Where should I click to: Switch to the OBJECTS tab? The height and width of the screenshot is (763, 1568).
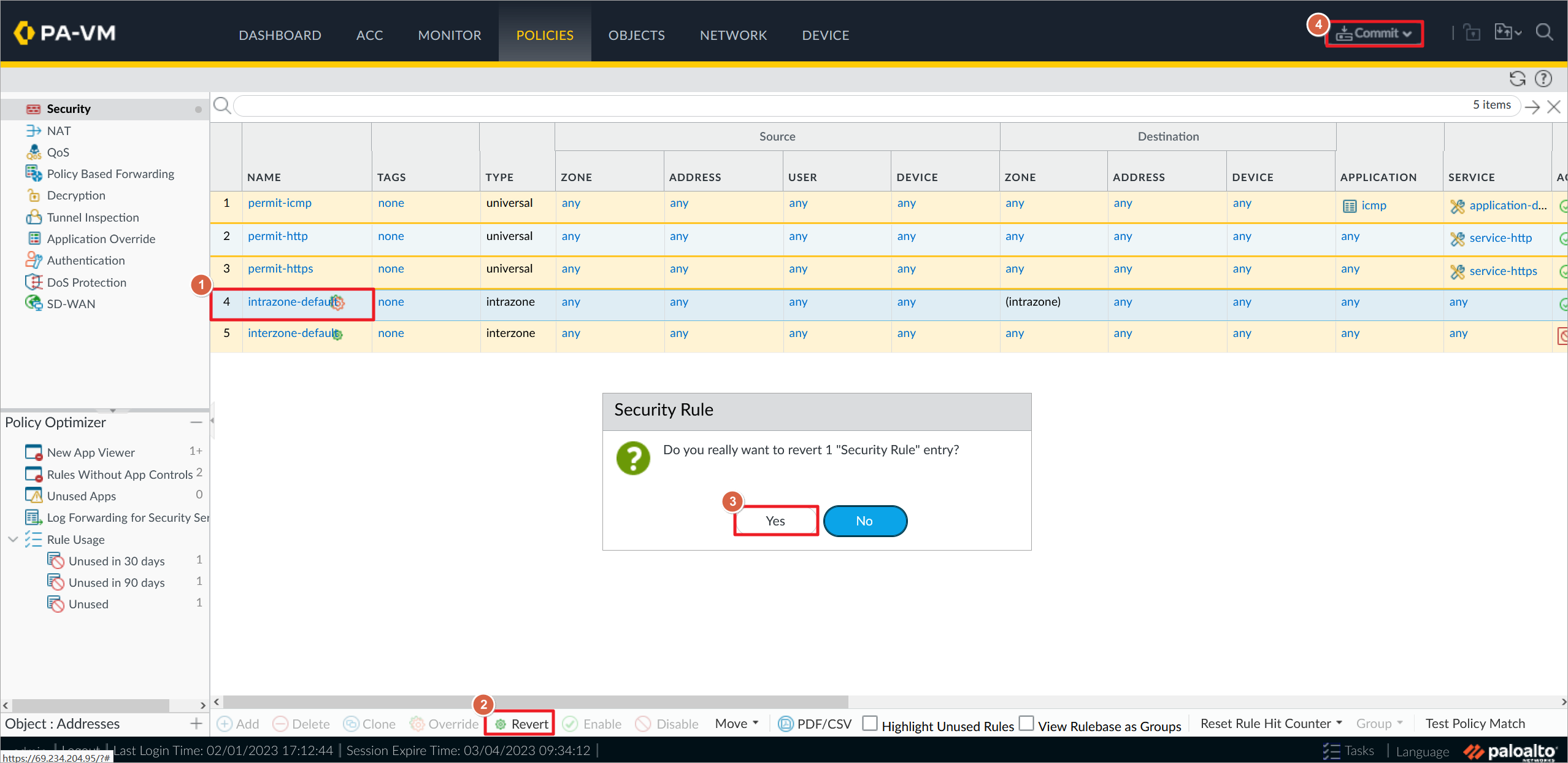point(636,36)
